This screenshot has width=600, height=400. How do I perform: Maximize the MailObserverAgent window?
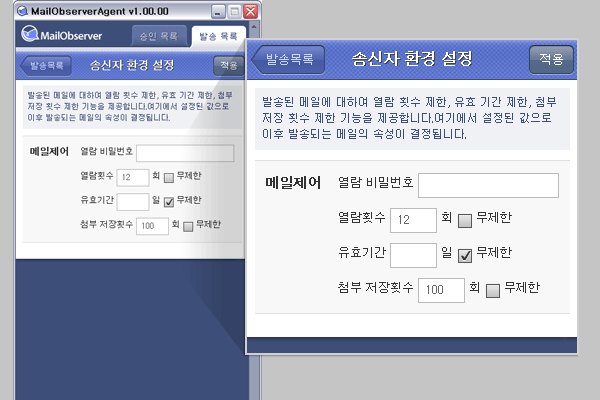click(234, 11)
